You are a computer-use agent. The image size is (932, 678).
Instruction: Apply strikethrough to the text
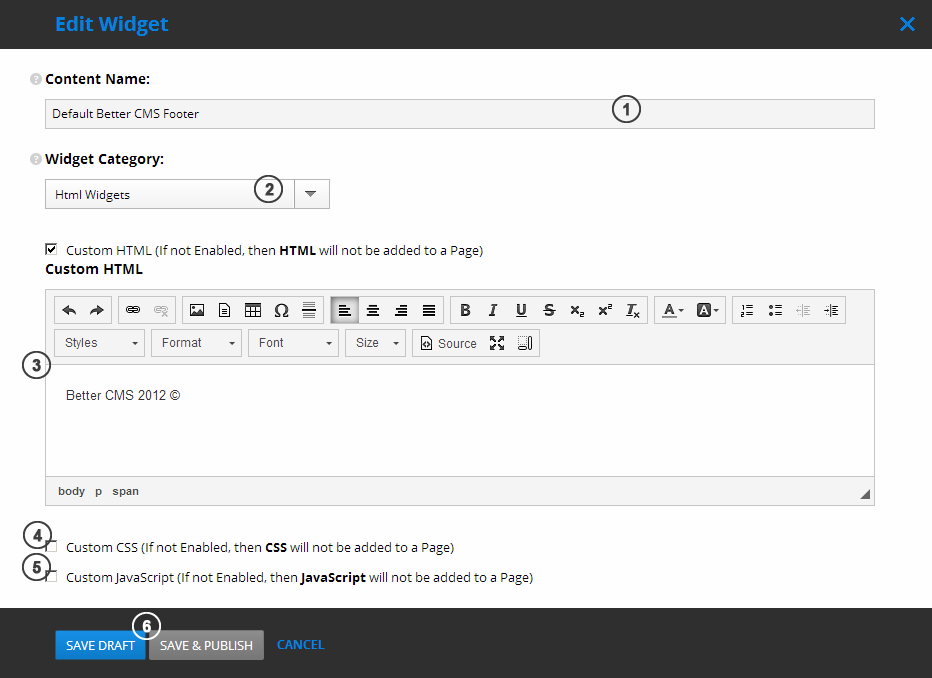(x=549, y=310)
